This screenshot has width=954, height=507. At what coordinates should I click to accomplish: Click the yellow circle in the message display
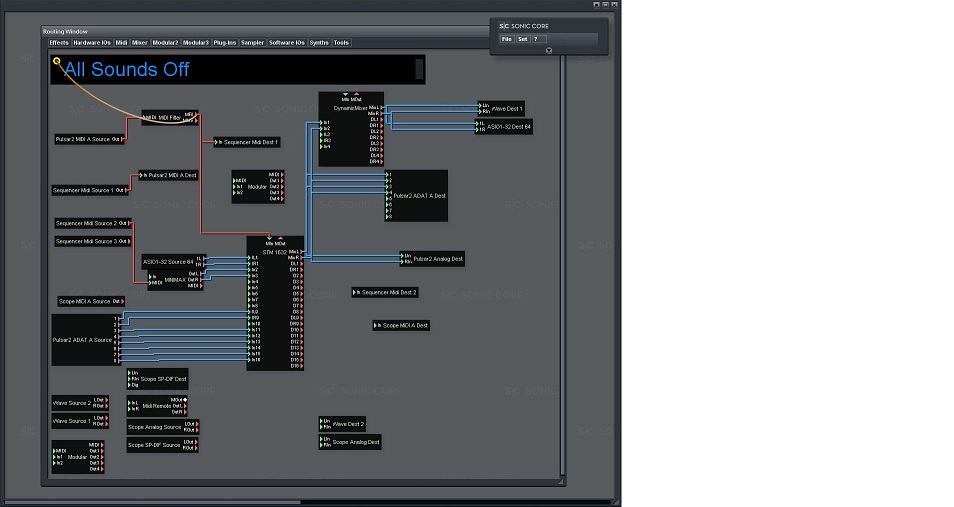(57, 61)
